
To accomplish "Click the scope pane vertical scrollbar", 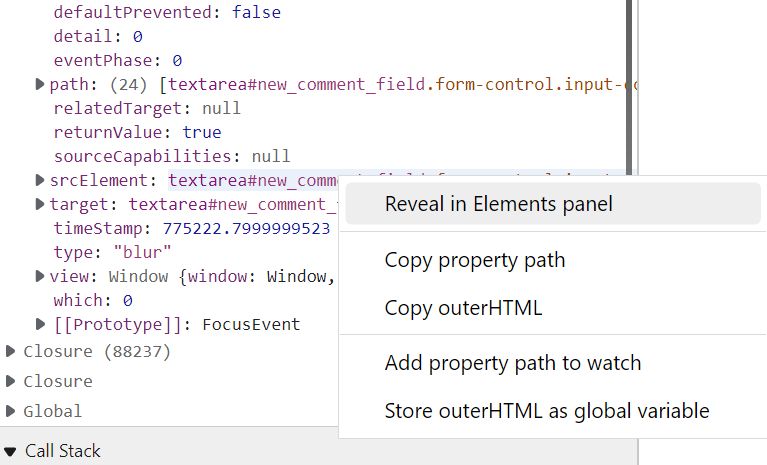I will coord(629,88).
